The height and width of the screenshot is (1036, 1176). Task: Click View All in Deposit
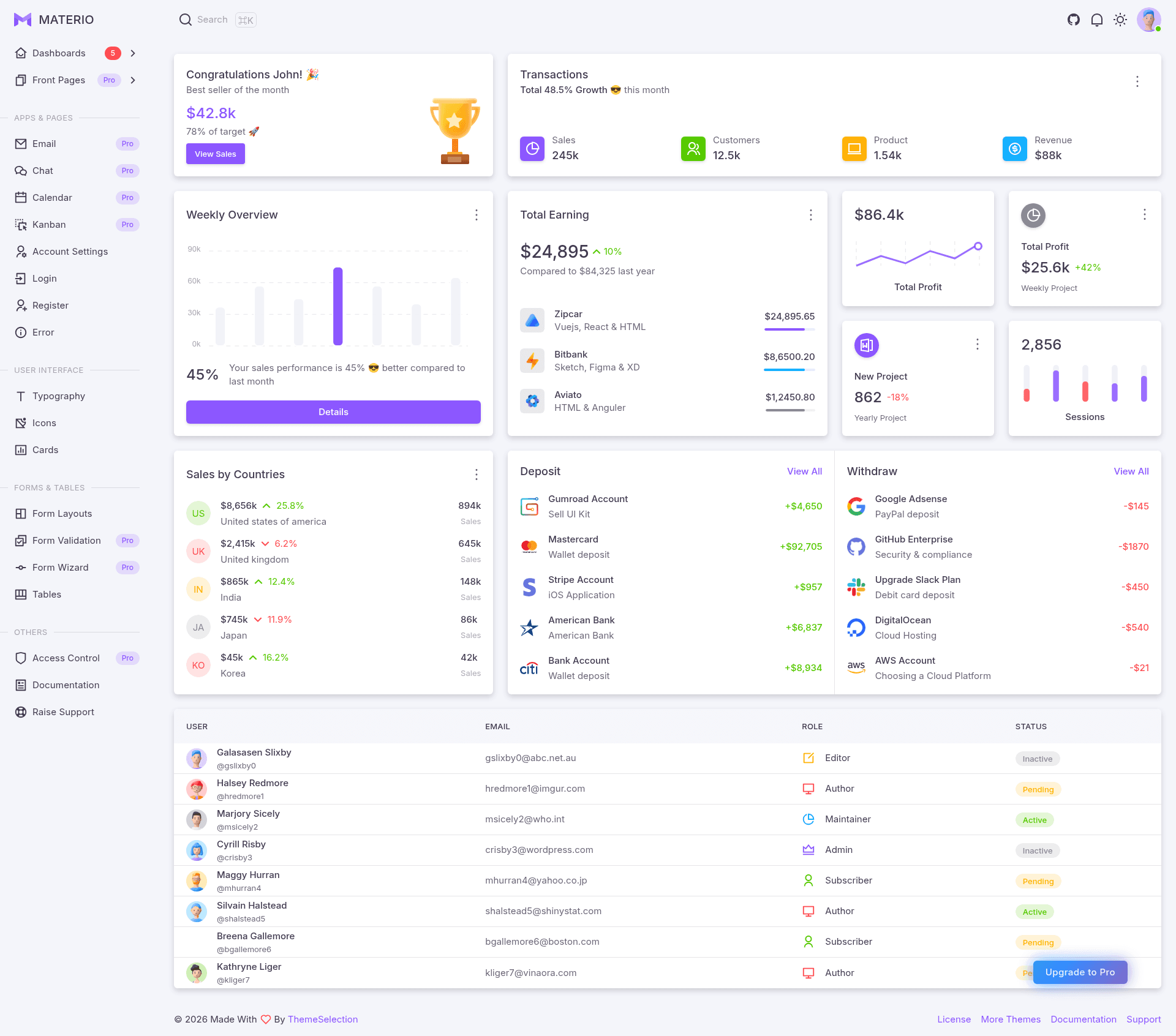point(804,471)
